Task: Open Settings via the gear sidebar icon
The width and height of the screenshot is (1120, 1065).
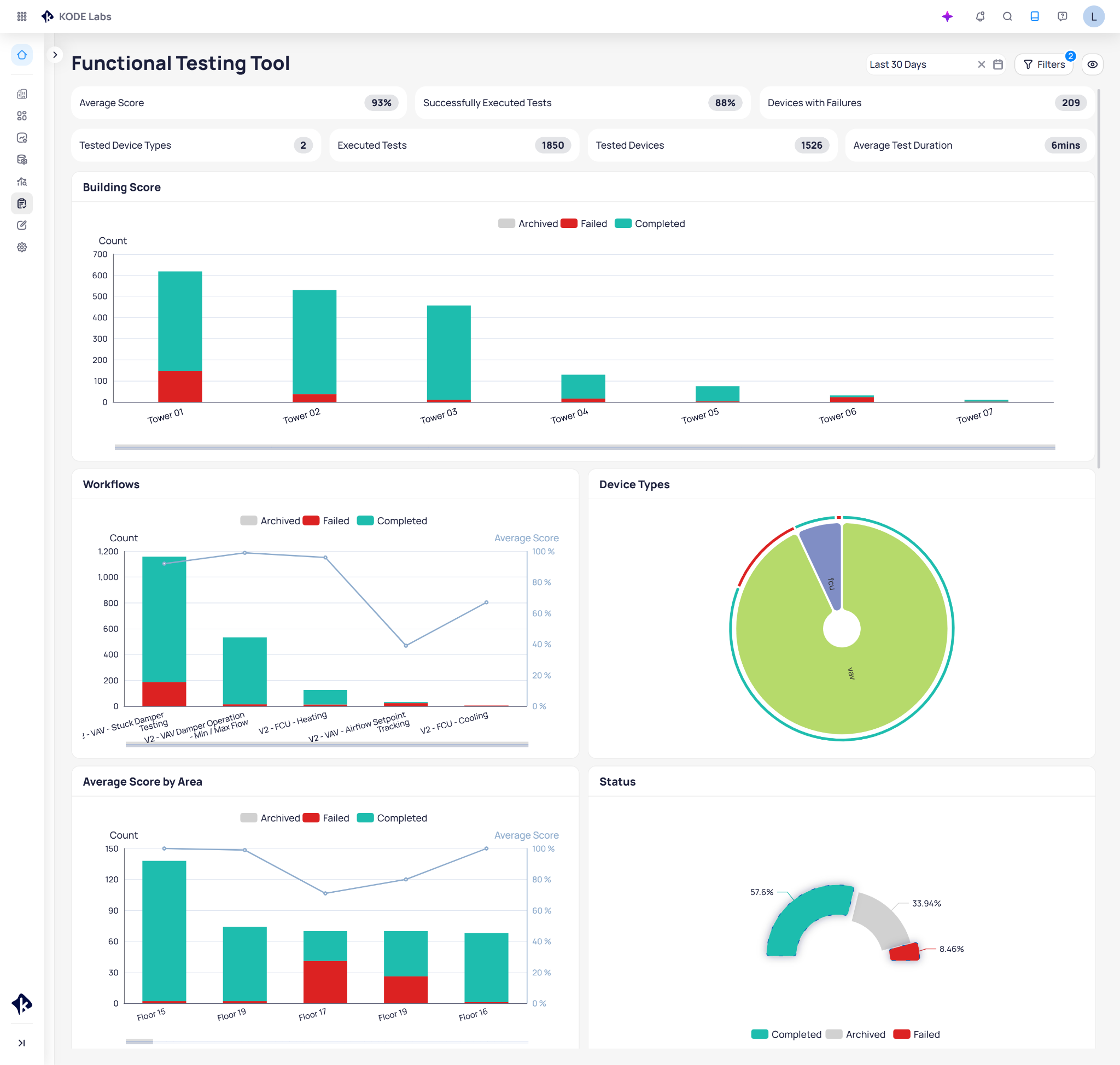Action: pos(22,247)
